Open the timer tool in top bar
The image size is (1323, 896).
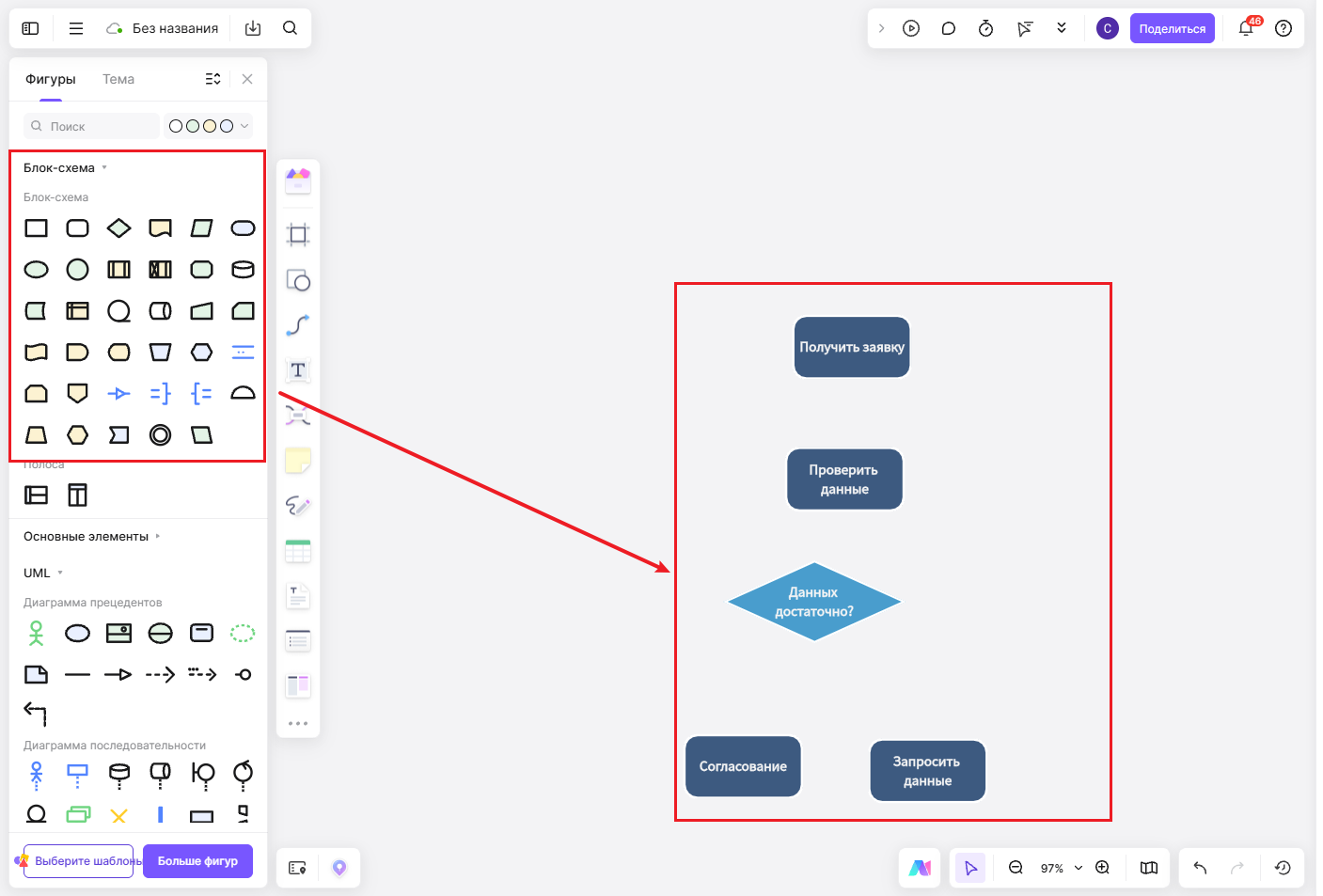coord(986,28)
